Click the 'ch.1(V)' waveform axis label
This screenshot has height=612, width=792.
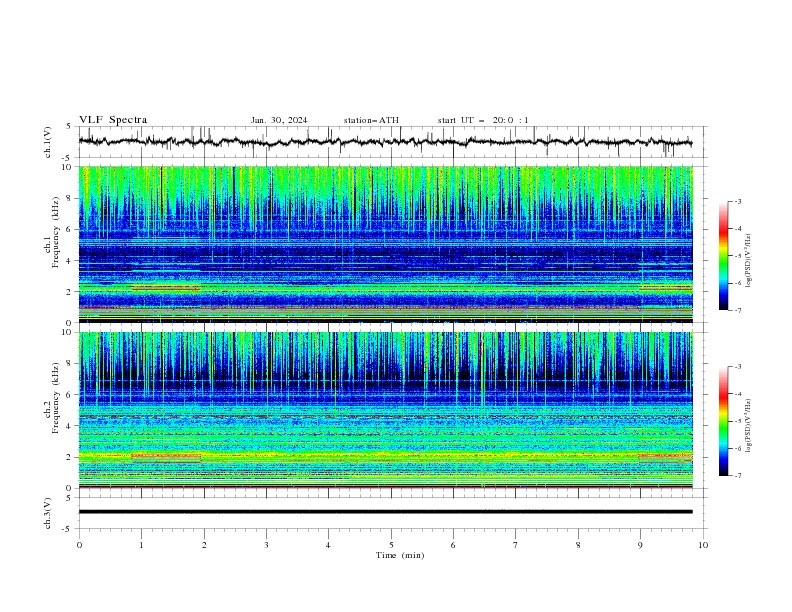48,142
